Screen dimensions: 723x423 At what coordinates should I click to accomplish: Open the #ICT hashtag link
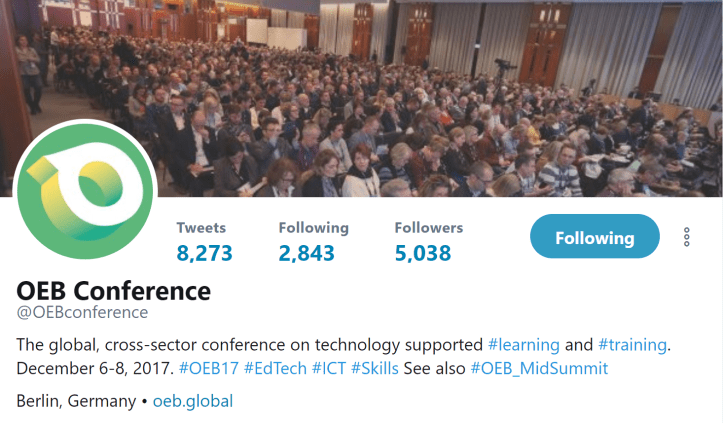click(x=329, y=369)
